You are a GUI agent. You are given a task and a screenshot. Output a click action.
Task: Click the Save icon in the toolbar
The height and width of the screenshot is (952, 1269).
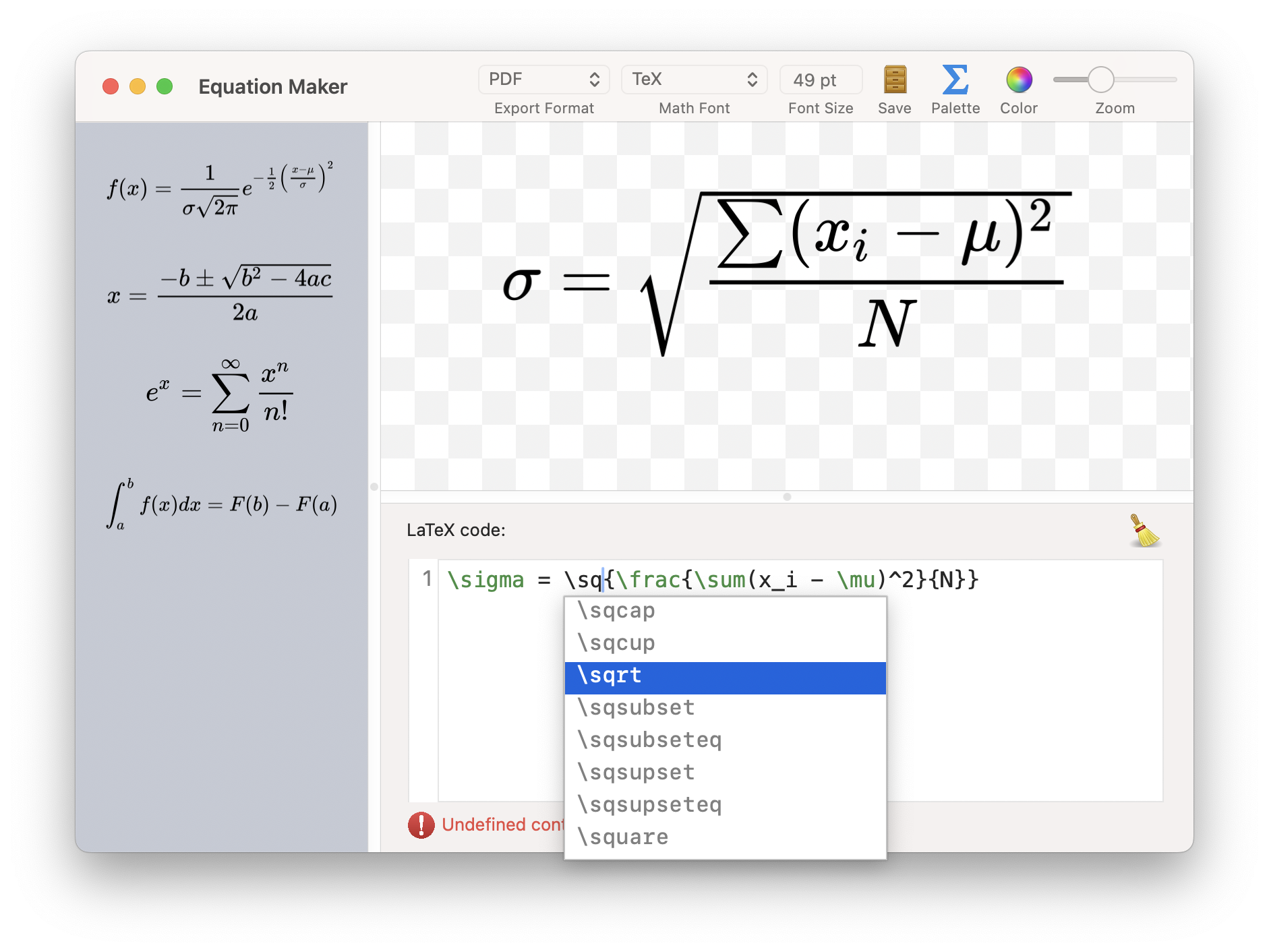point(894,80)
